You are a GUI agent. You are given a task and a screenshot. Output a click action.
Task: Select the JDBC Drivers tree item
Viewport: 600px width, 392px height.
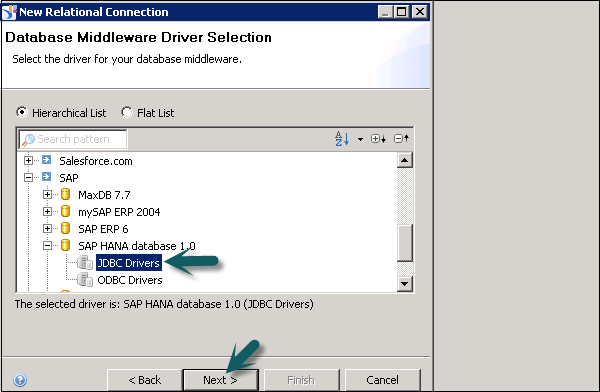[x=129, y=263]
